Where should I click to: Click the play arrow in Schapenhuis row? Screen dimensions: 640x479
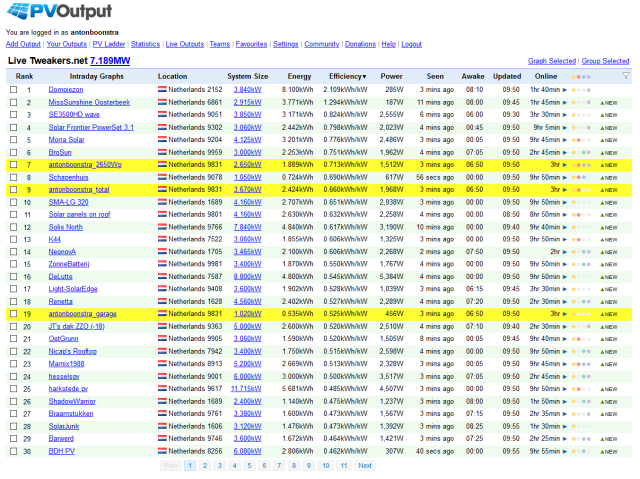point(565,177)
